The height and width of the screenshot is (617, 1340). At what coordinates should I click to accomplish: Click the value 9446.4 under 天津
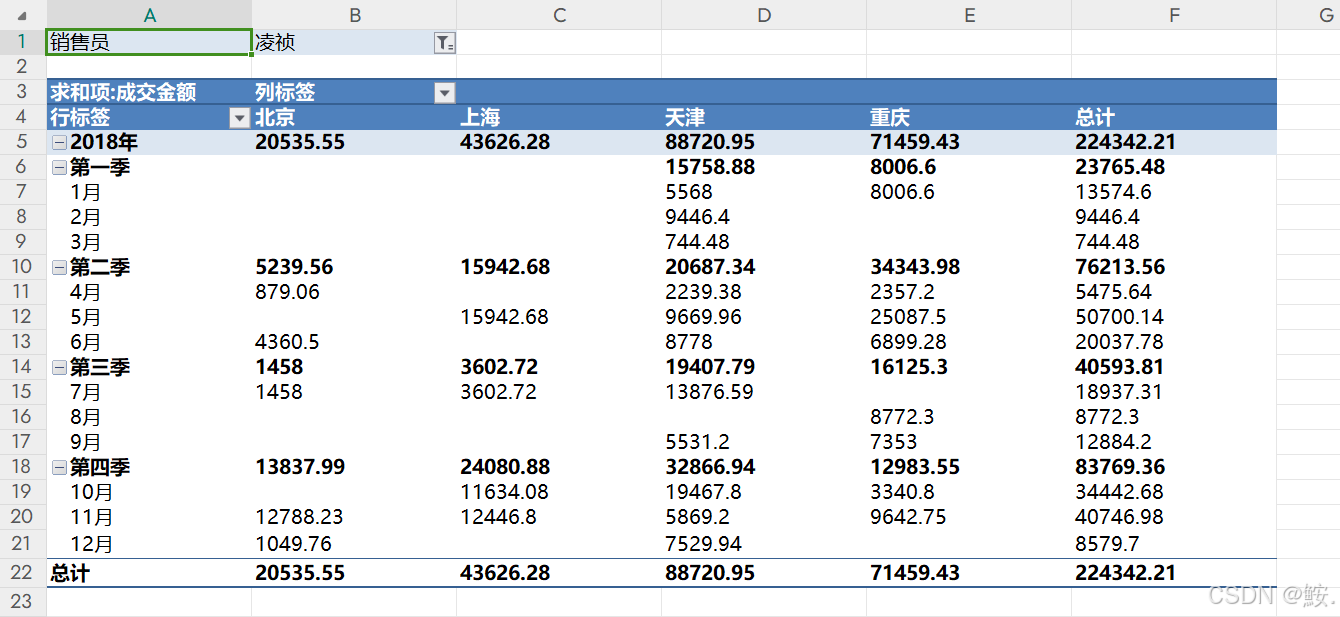pyautogui.click(x=697, y=218)
